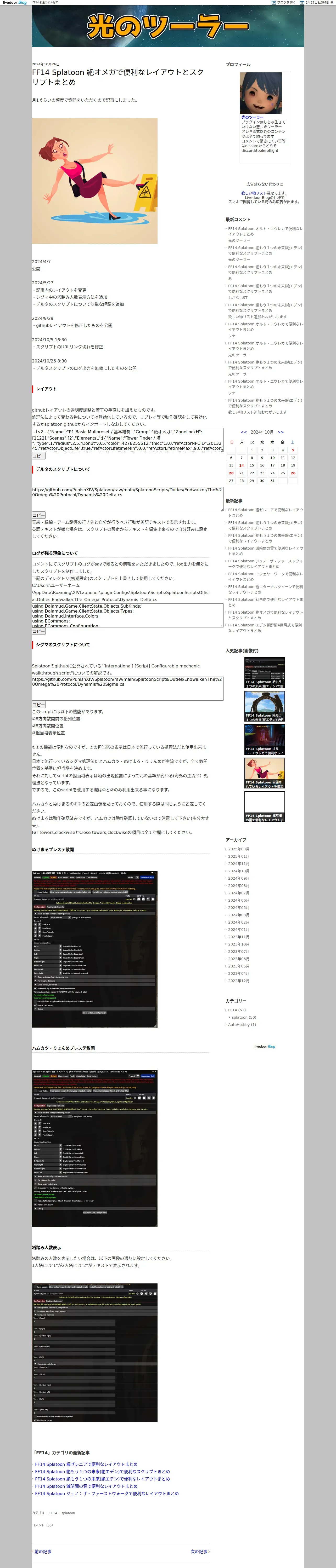This screenshot has height=1568, width=336.
Task: Open recent article エデン覚醒編4層零式 layout
Action: point(265,627)
